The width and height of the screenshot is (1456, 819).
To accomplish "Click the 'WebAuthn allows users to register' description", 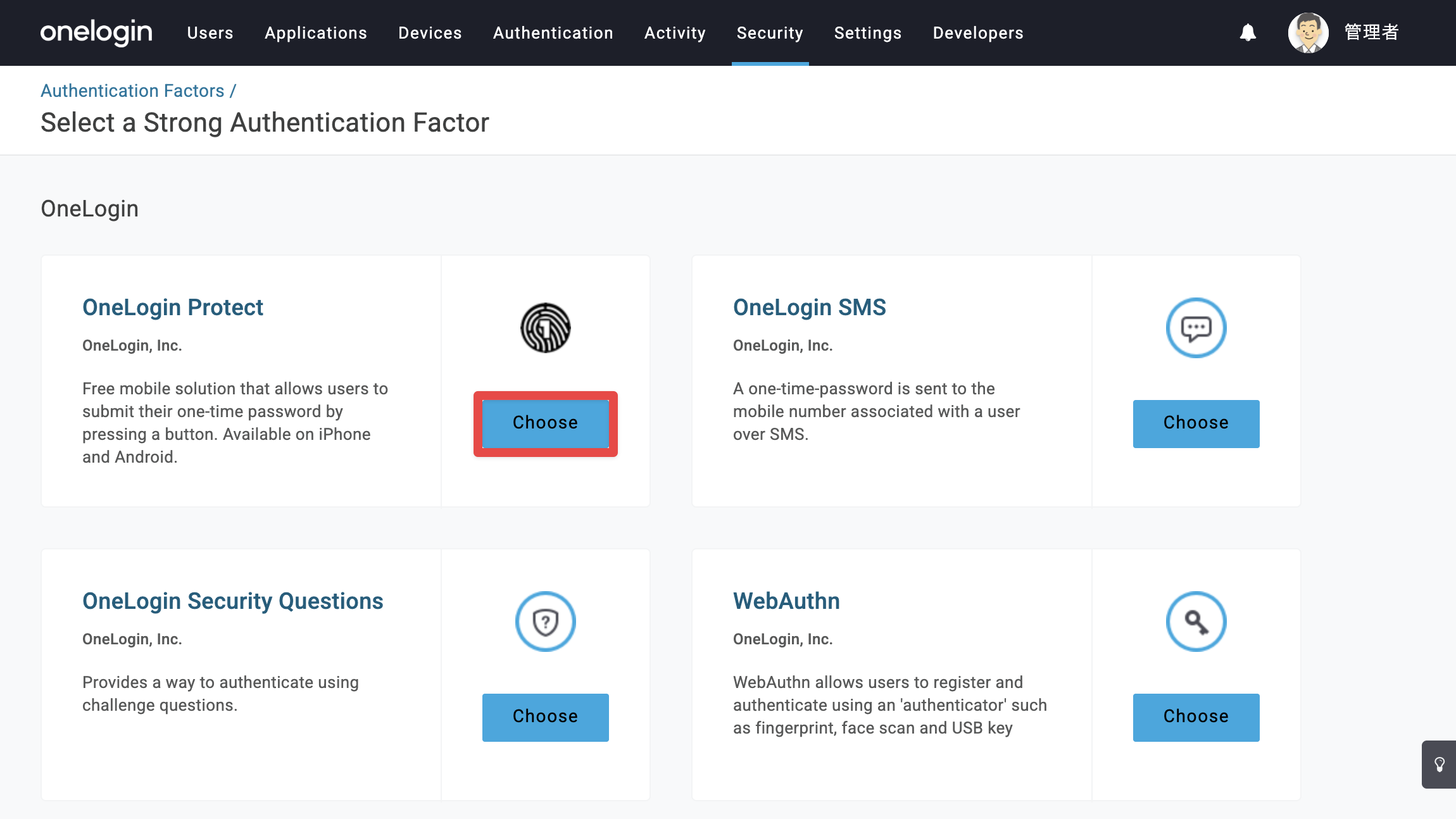I will 890,705.
